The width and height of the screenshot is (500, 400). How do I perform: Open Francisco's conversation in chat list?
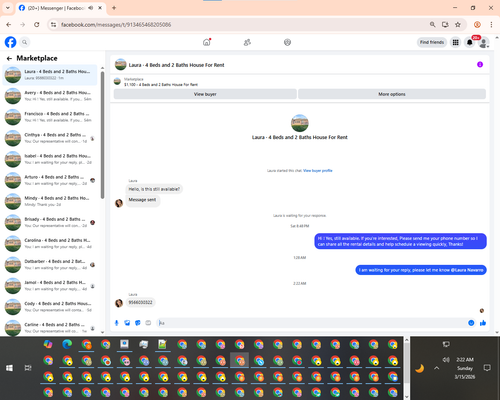(50, 117)
